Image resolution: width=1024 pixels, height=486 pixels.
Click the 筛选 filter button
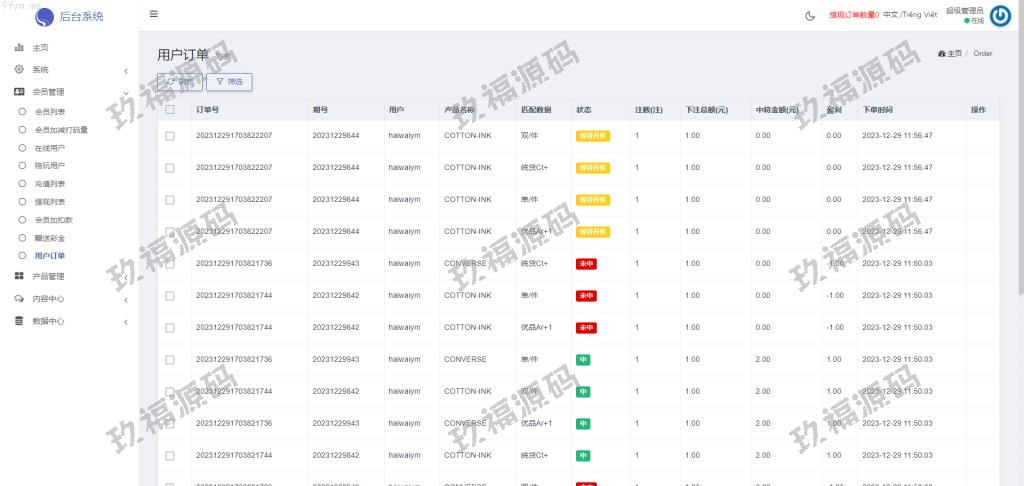[x=229, y=81]
